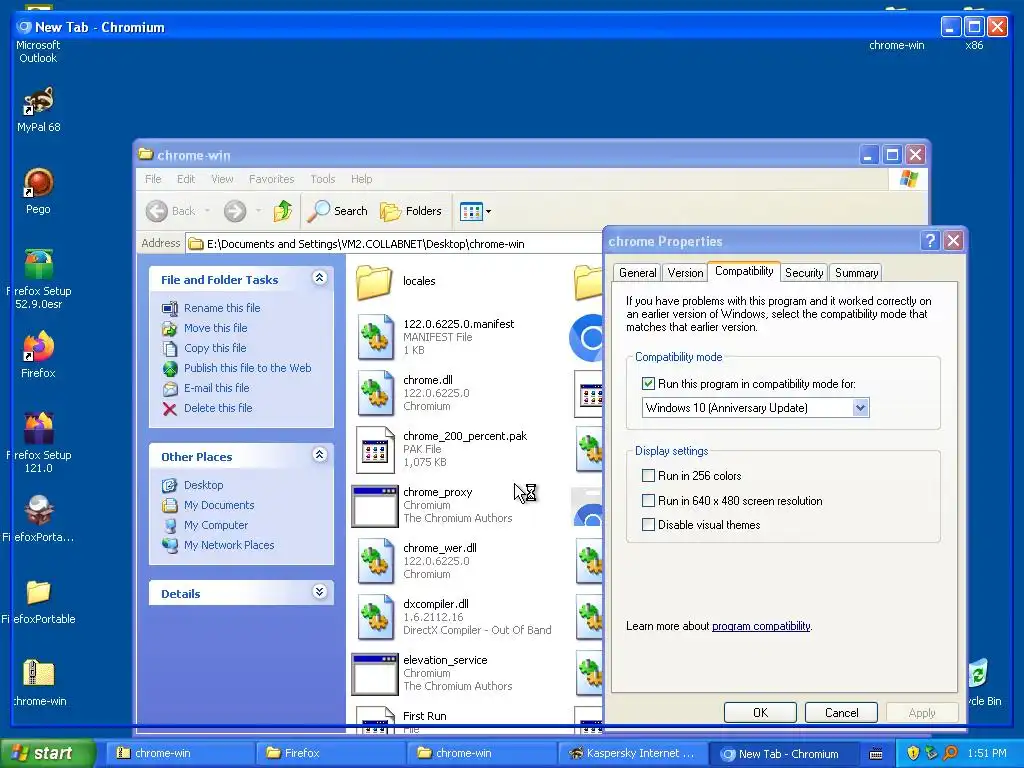The image size is (1024, 768).
Task: Select the elevation_service application icon
Action: [x=375, y=673]
